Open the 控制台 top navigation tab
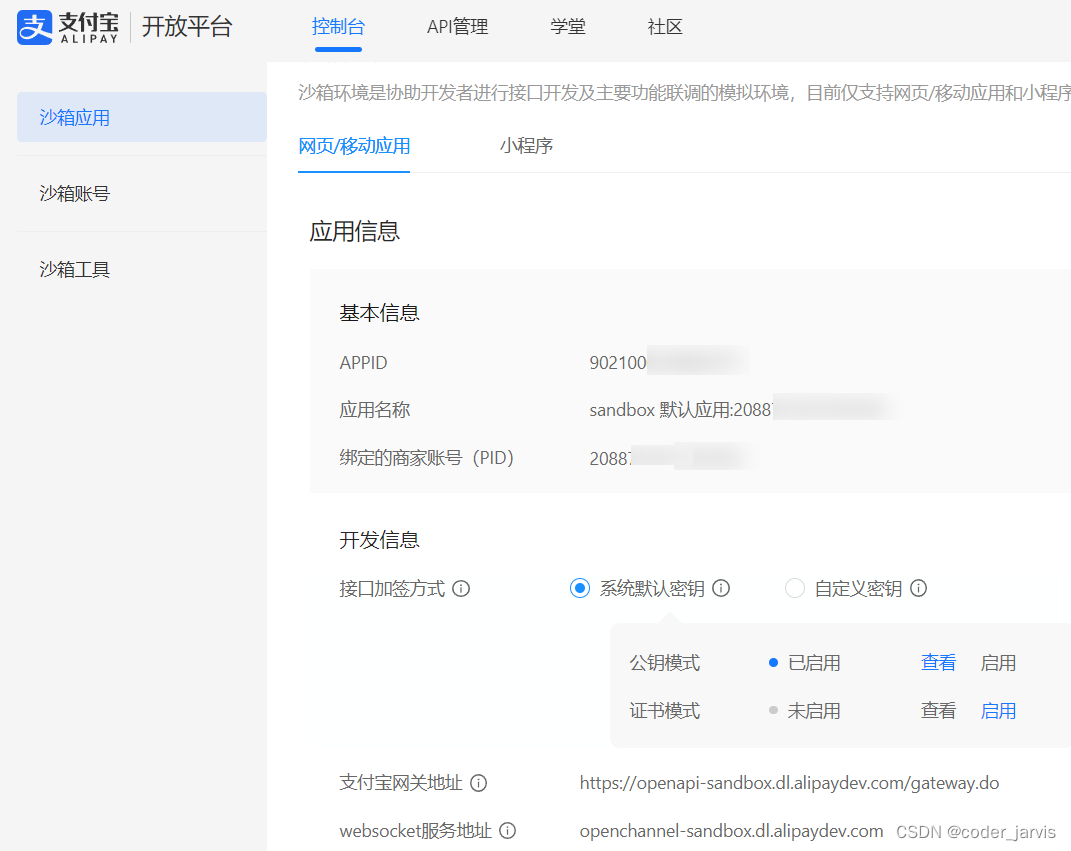 click(x=338, y=27)
